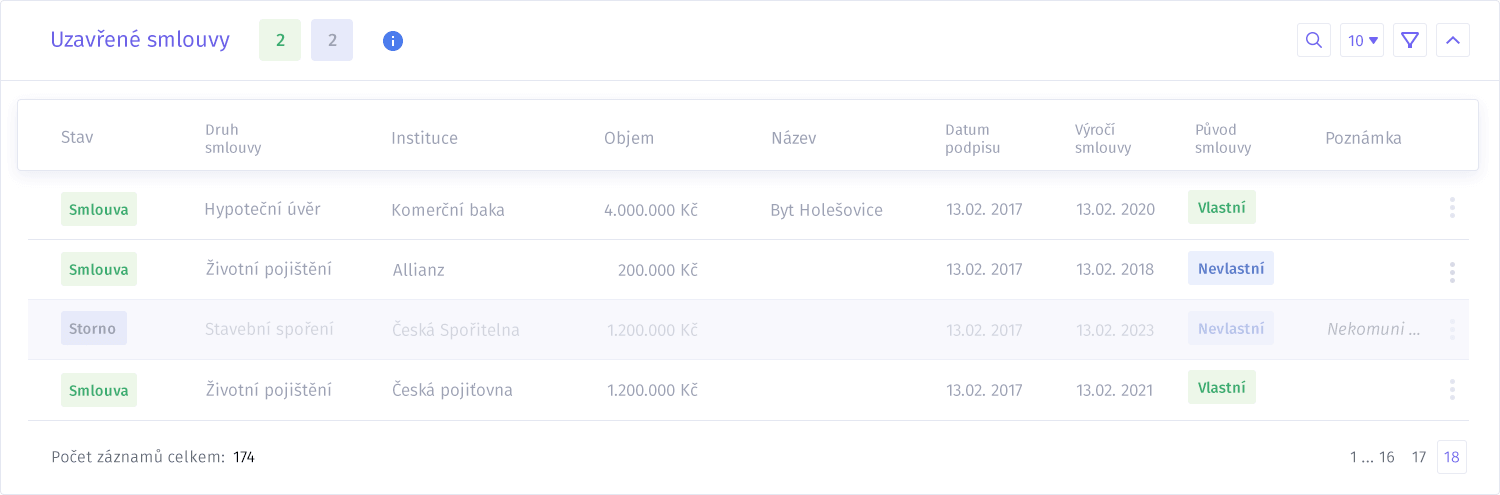Click the filter funnel icon
Screen dimensions: 1500x495
[x=1410, y=40]
